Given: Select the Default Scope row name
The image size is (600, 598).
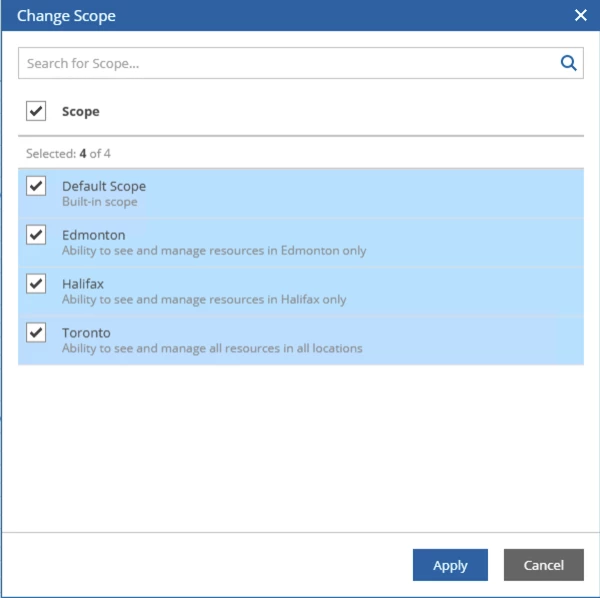Looking at the screenshot, I should pyautogui.click(x=104, y=186).
